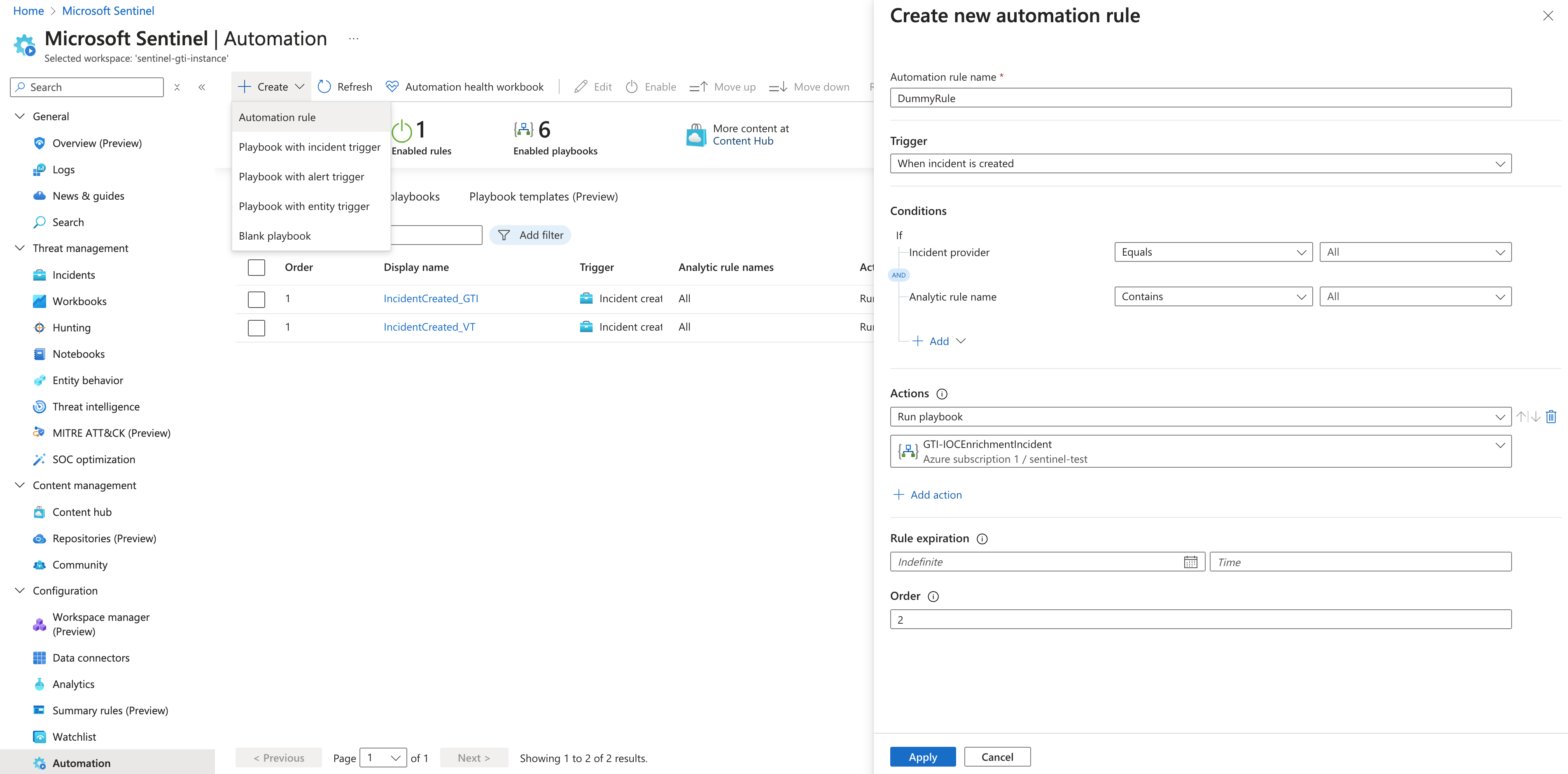Click the Watchlist icon

[x=40, y=737]
